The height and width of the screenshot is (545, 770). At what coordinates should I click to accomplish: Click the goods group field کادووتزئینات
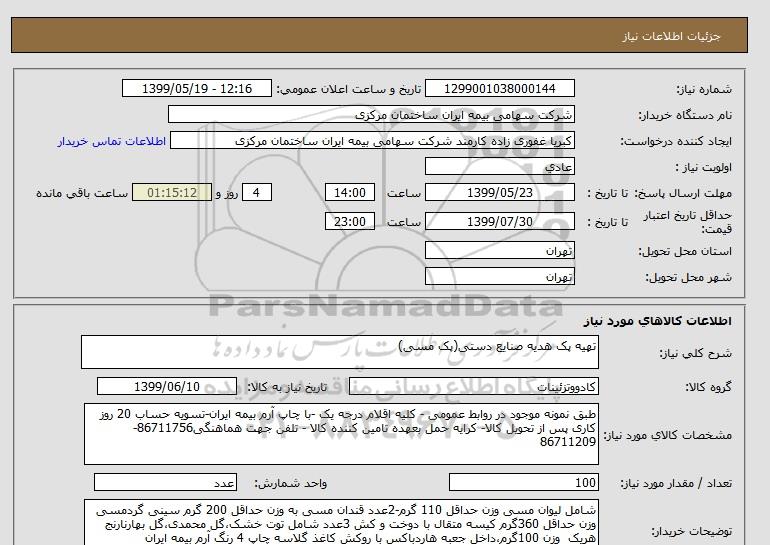pyautogui.click(x=473, y=386)
